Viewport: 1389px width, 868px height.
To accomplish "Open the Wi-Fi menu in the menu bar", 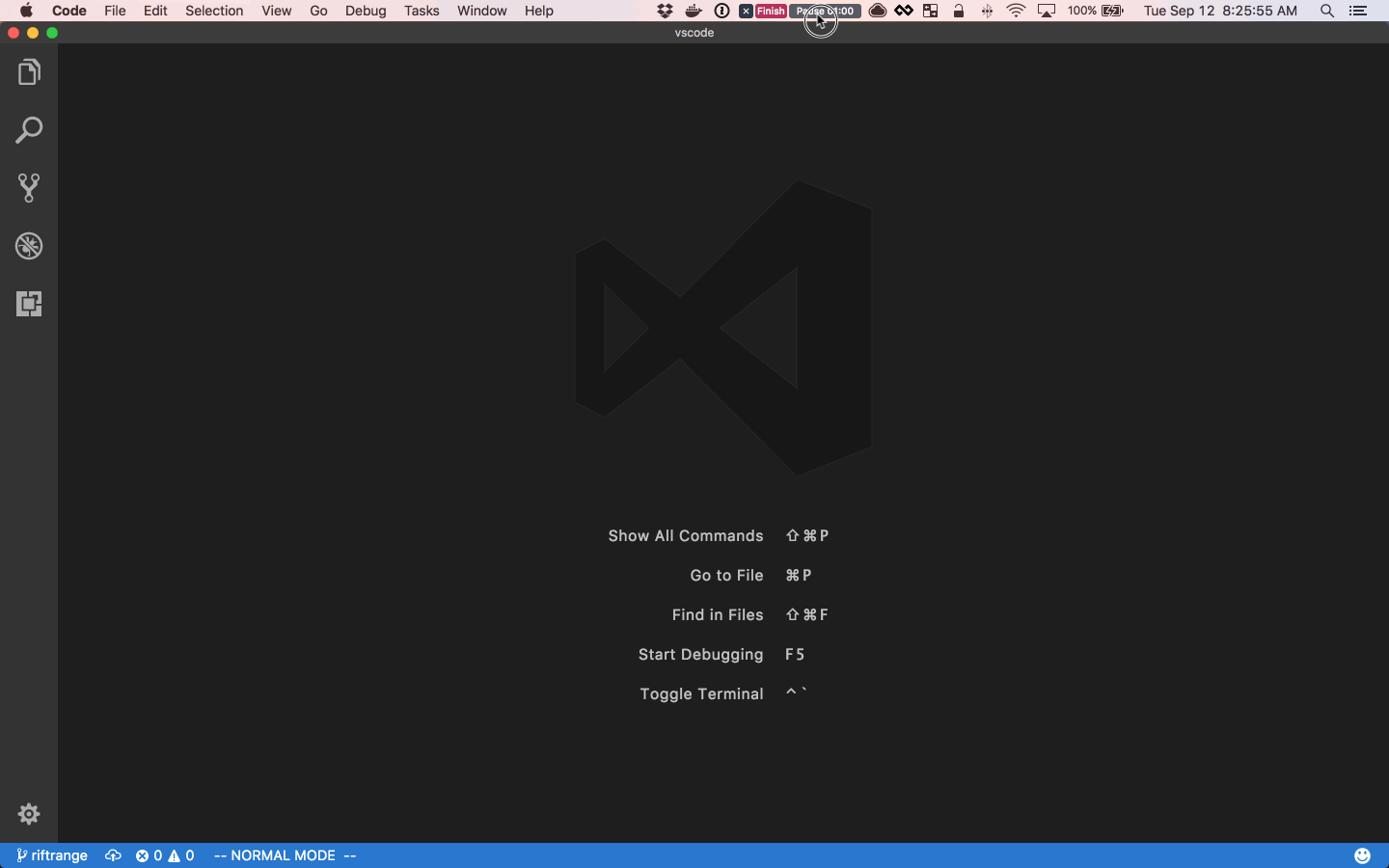I will pyautogui.click(x=1017, y=11).
